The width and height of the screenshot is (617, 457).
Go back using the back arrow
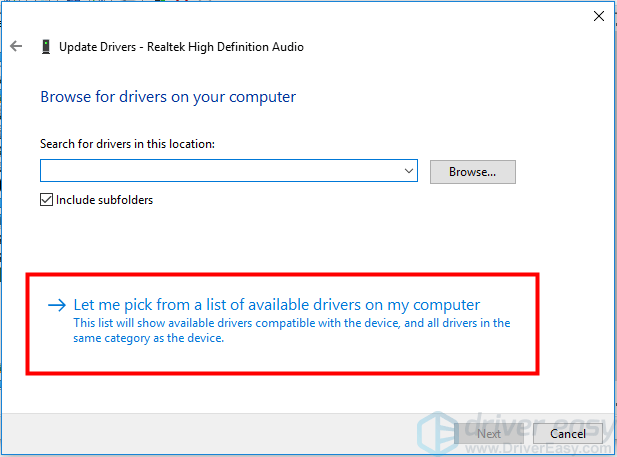coord(16,46)
